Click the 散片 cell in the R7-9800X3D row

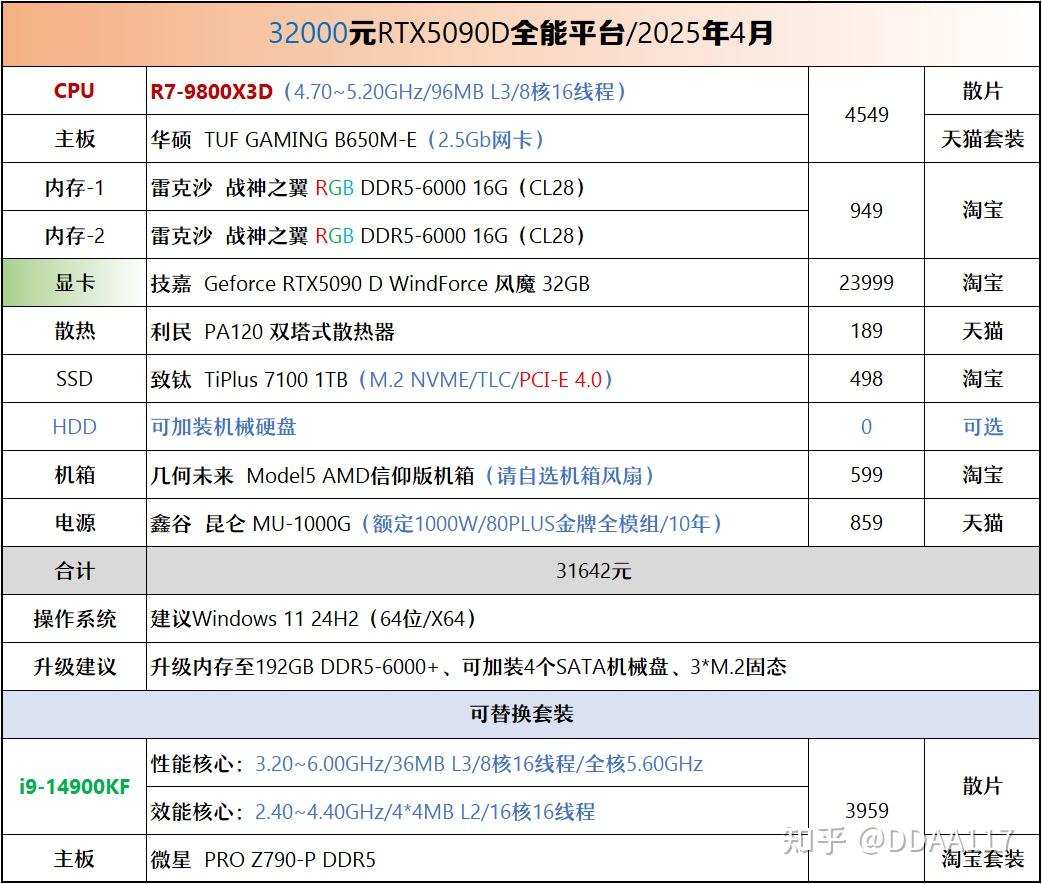point(982,91)
